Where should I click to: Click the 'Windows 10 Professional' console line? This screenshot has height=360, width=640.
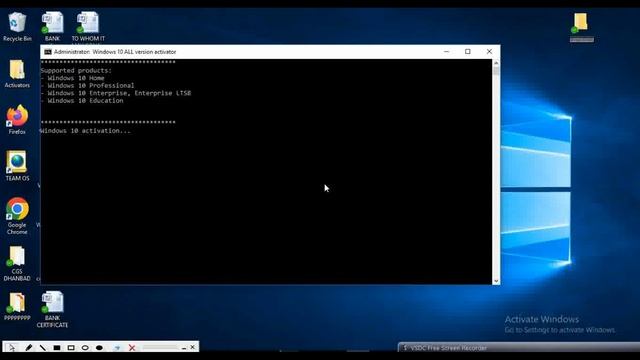tap(87, 86)
